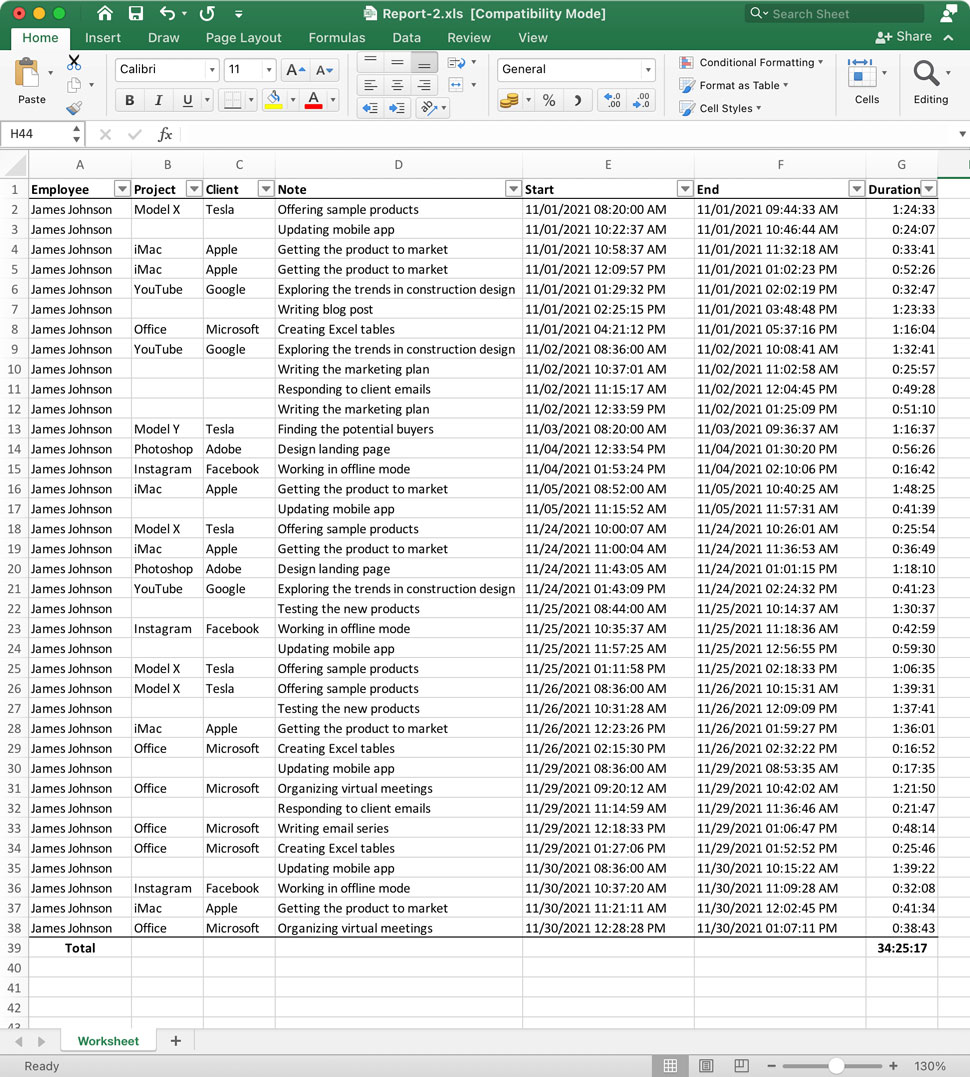Switch to the Formulas ribbon tab
The height and width of the screenshot is (1077, 970).
tap(336, 37)
